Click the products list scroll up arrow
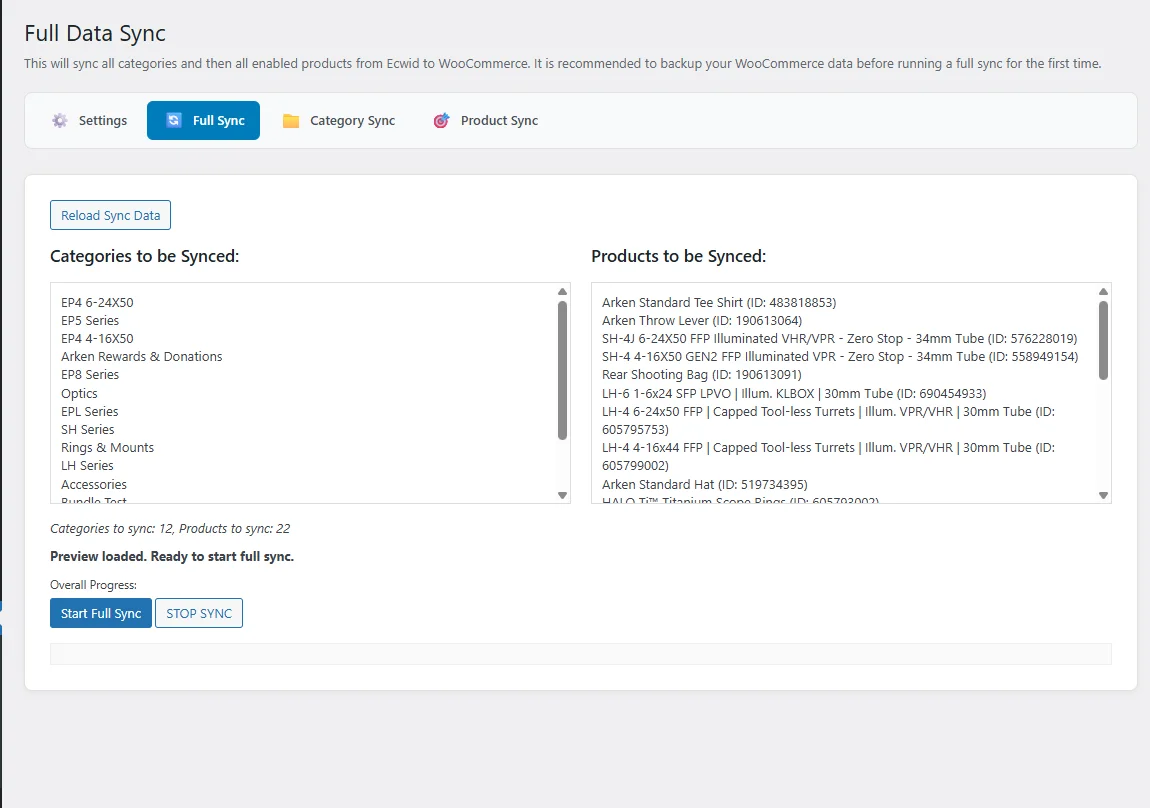This screenshot has width=1150, height=808. click(x=1103, y=292)
